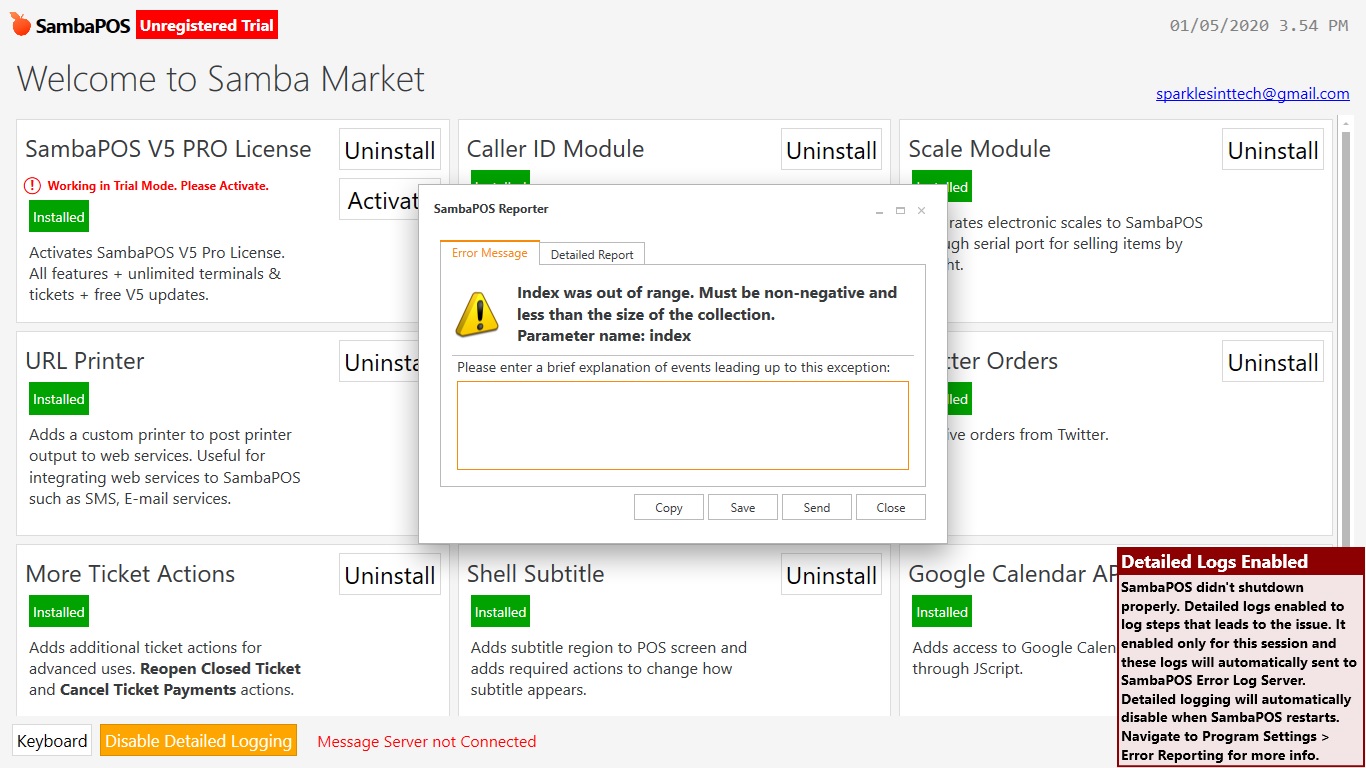Open the sparklesinttech@gmail.com account link
The image size is (1366, 768).
(1253, 93)
